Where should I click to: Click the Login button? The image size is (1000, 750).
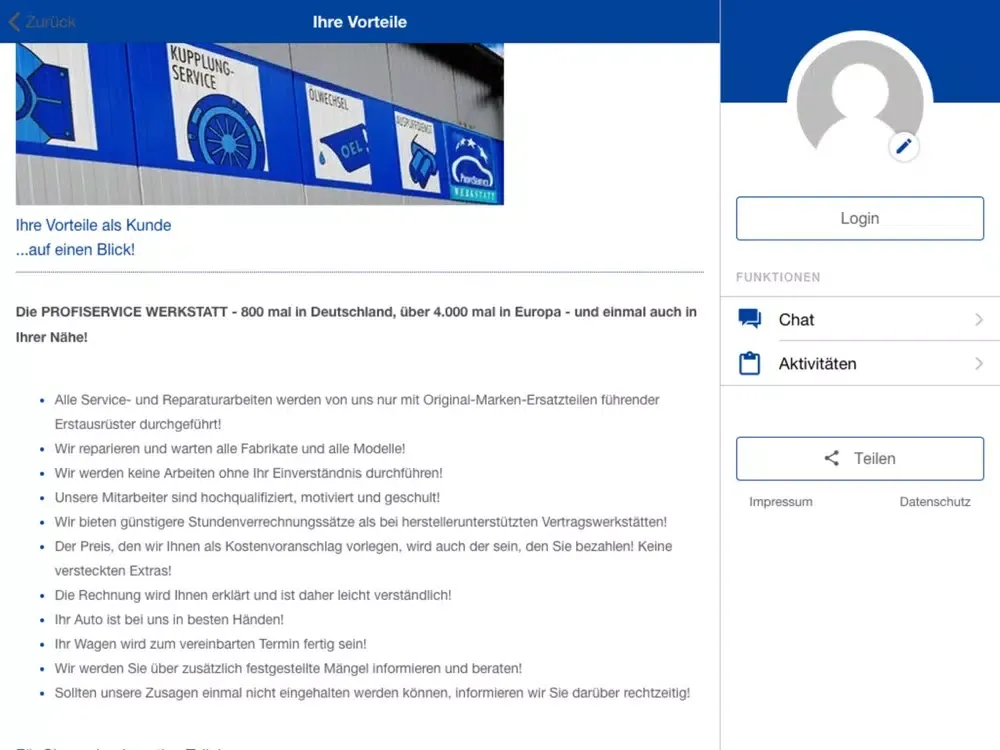pyautogui.click(x=860, y=219)
